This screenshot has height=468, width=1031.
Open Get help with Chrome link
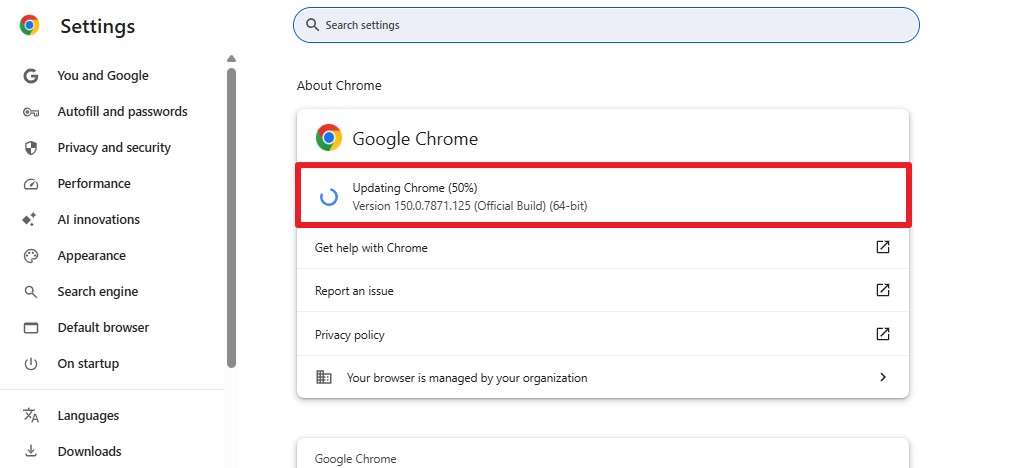pyautogui.click(x=371, y=248)
